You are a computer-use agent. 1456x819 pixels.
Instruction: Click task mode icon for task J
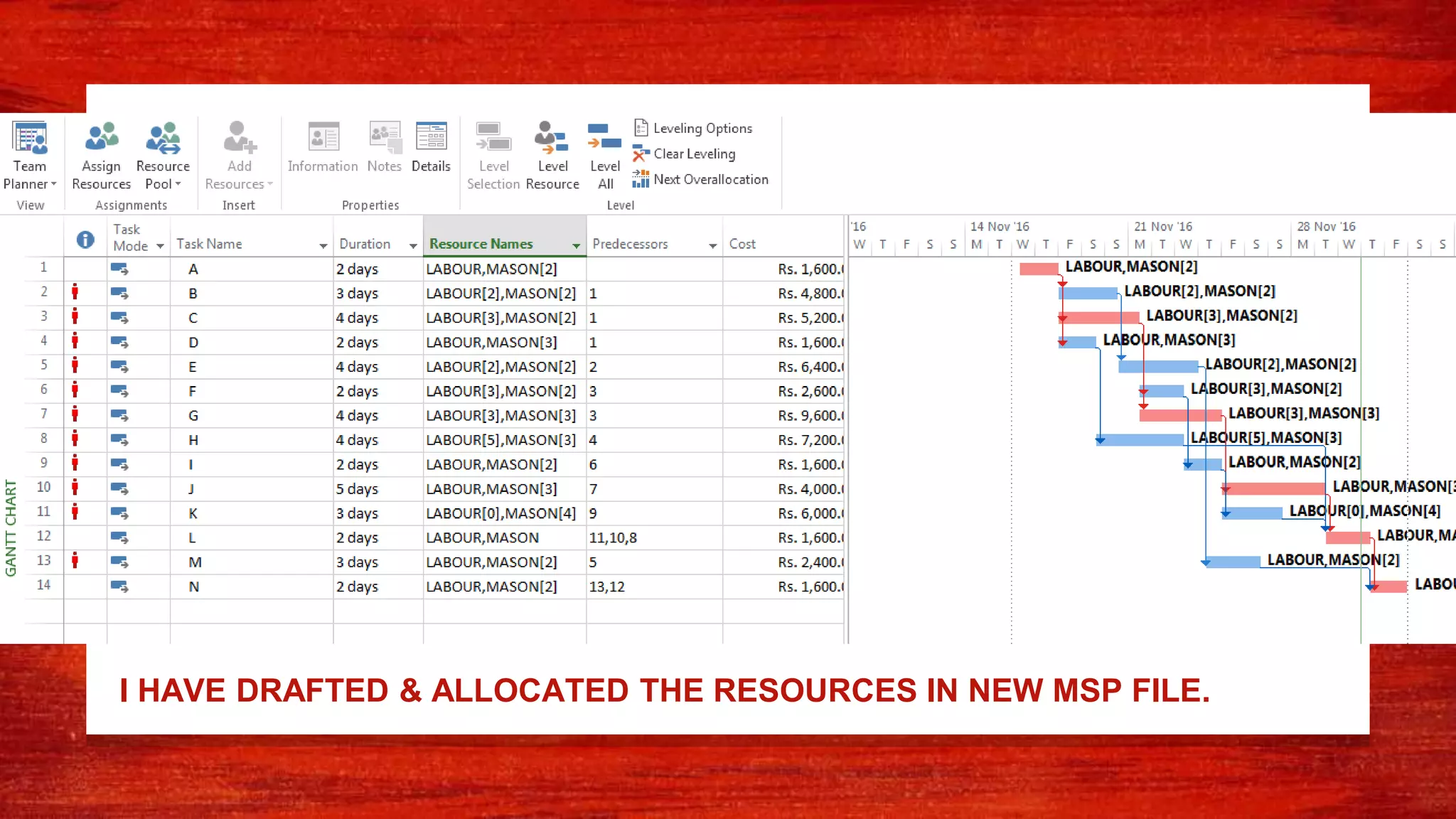tap(119, 489)
